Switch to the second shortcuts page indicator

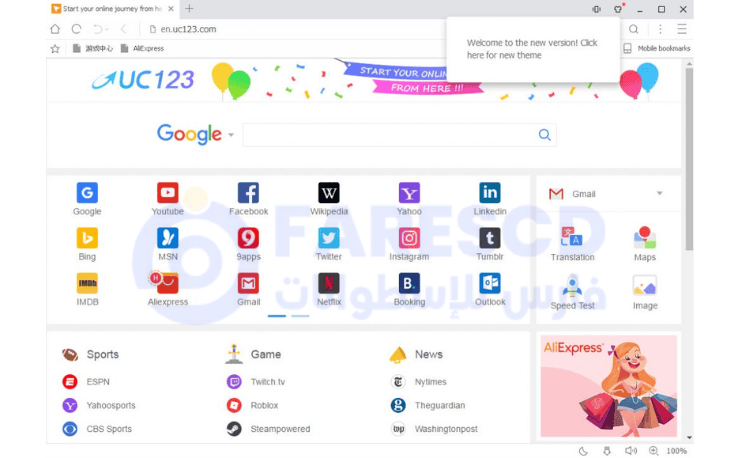pyautogui.click(x=300, y=316)
